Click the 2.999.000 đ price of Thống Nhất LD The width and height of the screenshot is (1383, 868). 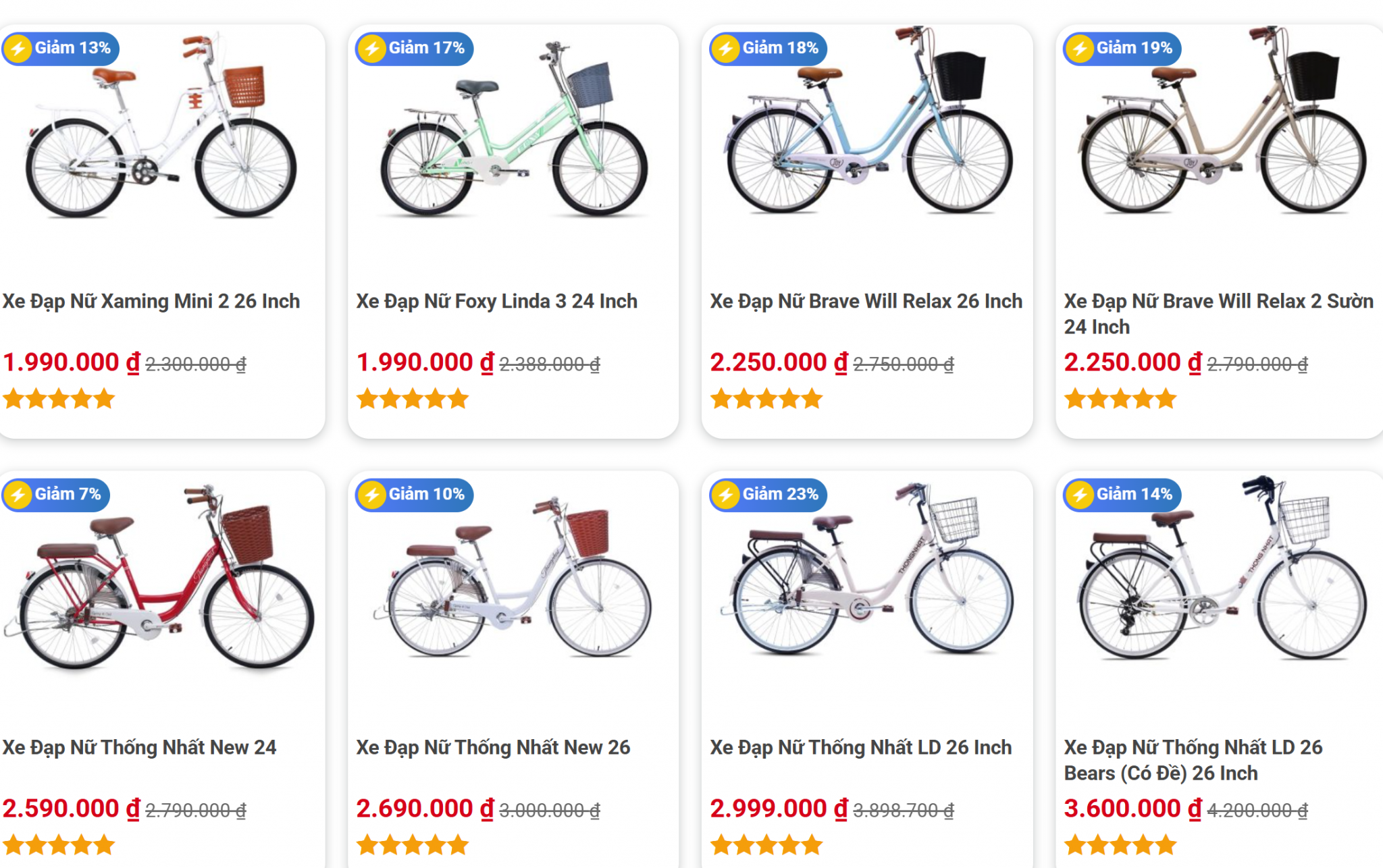(779, 809)
